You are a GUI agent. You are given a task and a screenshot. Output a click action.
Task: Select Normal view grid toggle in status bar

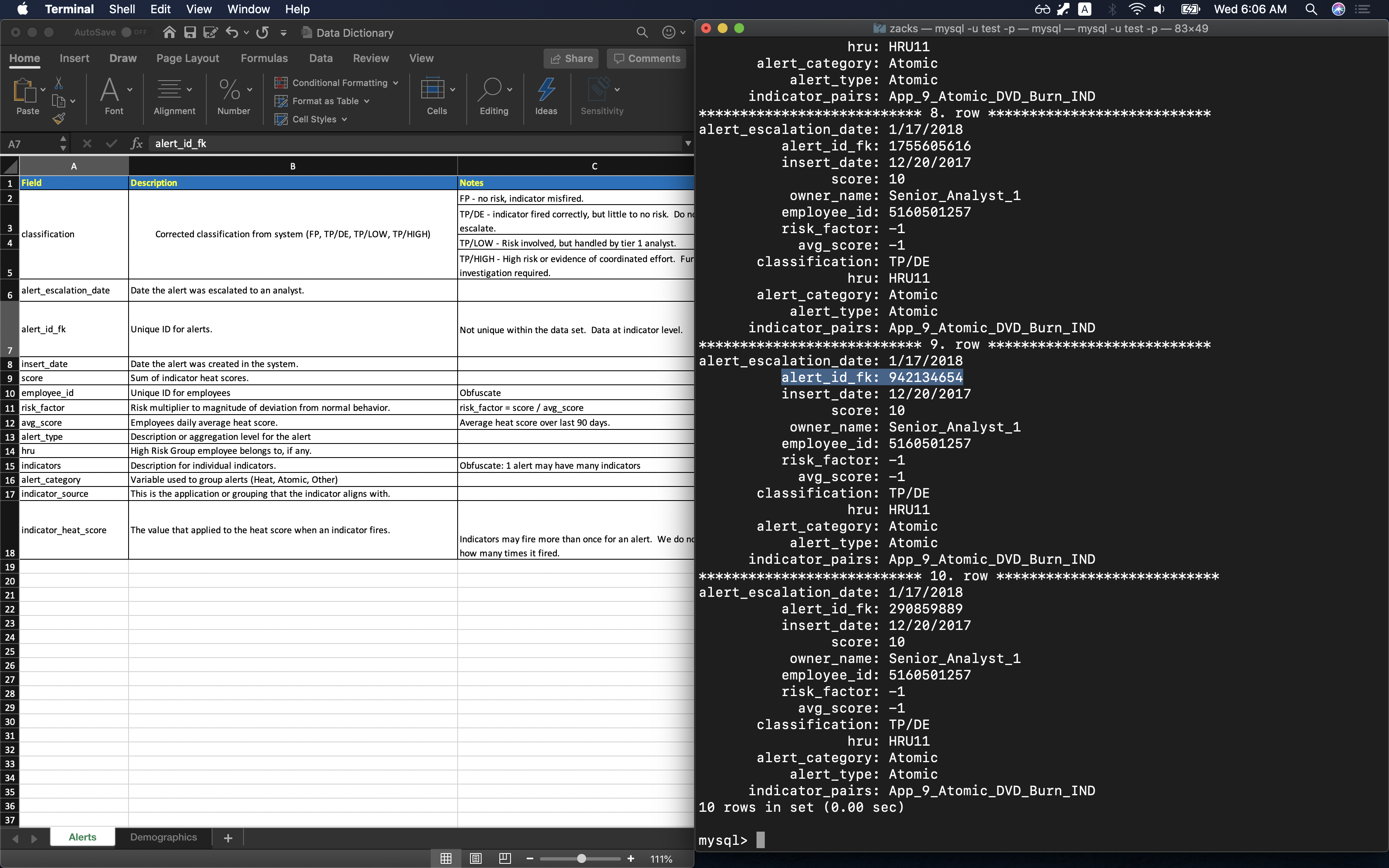446,858
